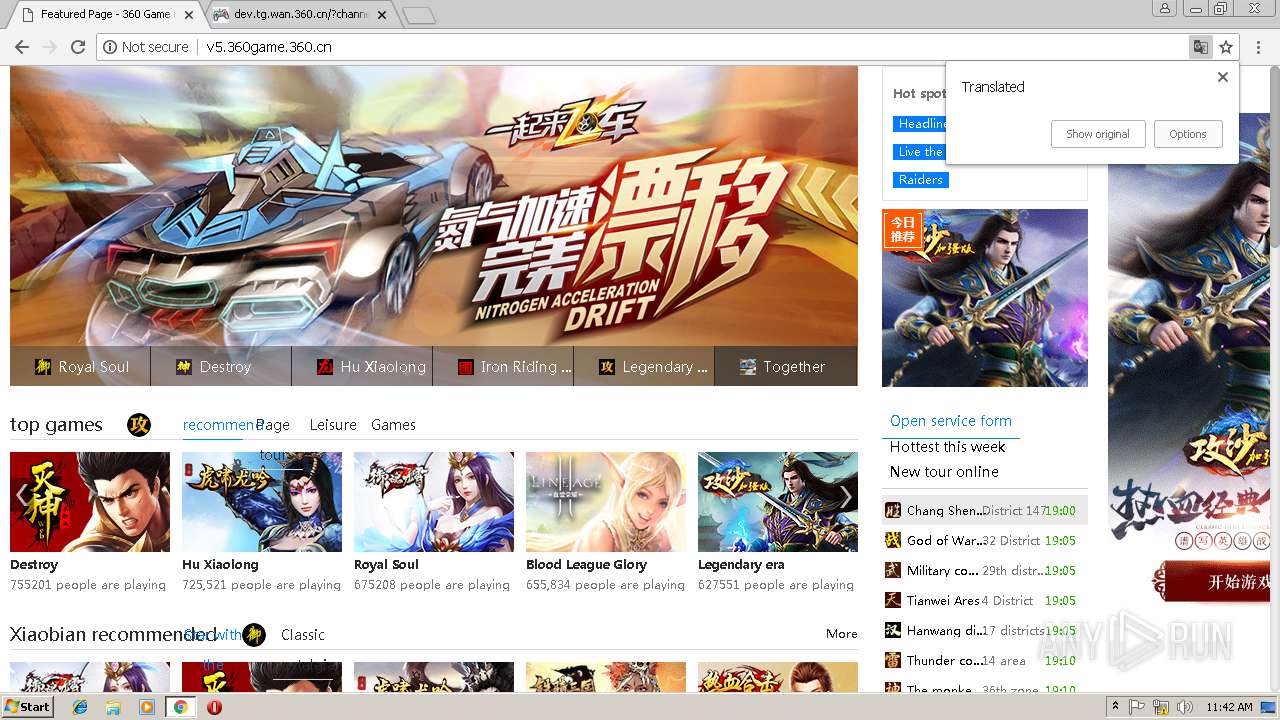Click the round icon beside Xiaobian recommended
This screenshot has height=720, width=1280.
pos(254,635)
